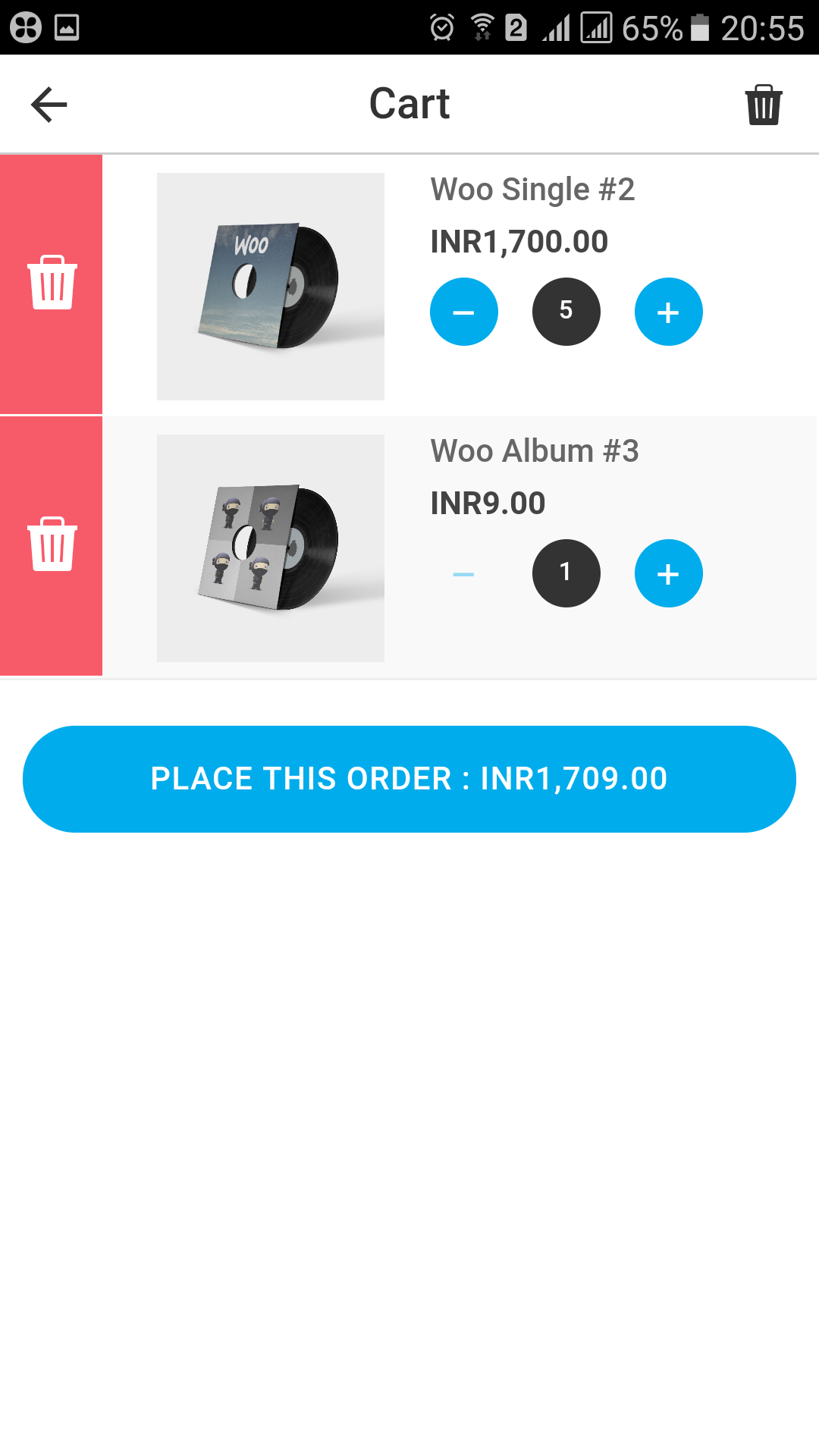Increase Woo Single #2 quantity

click(668, 312)
